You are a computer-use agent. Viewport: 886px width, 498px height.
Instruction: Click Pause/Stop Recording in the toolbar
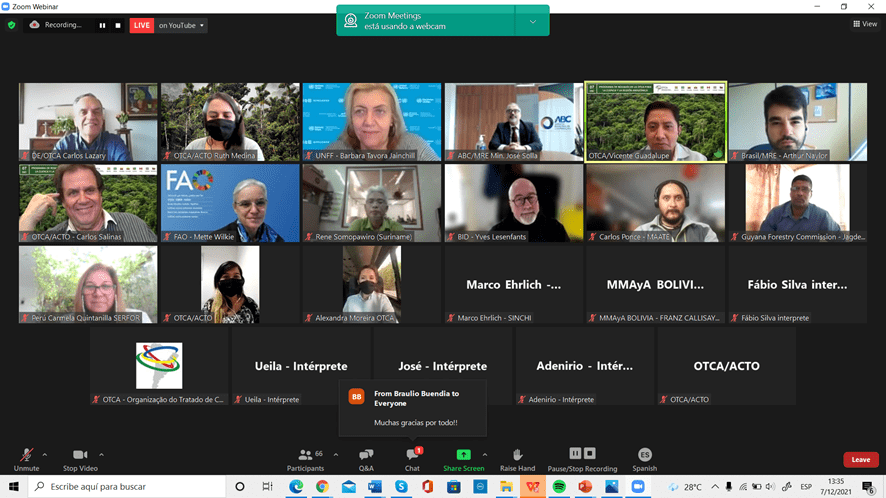click(x=582, y=459)
